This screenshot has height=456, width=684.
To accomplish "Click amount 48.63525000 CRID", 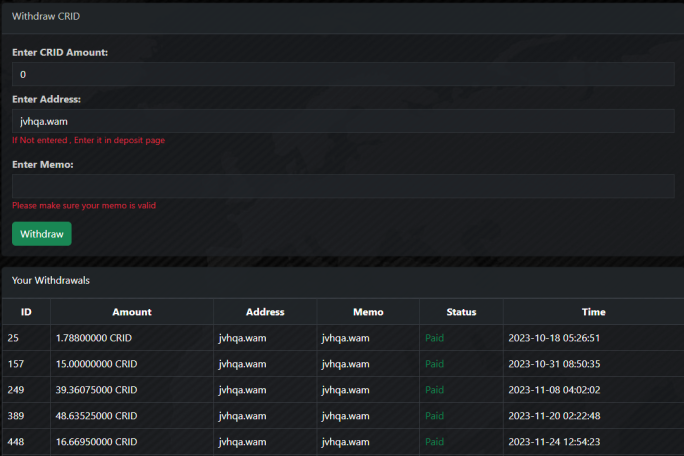I will 96,416.
